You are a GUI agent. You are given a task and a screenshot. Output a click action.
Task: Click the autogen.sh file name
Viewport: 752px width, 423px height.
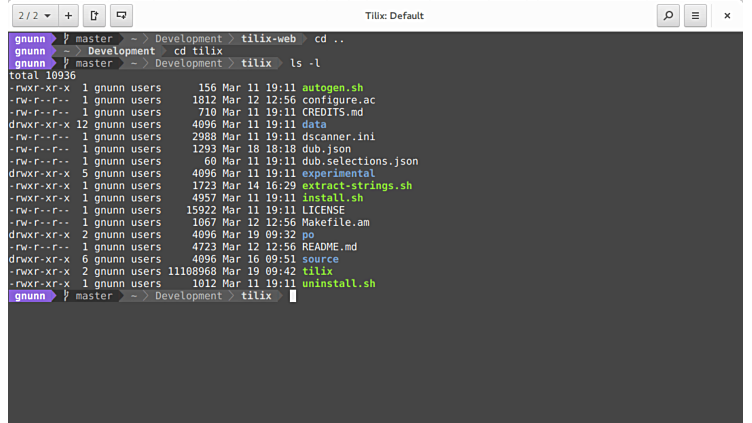(333, 88)
